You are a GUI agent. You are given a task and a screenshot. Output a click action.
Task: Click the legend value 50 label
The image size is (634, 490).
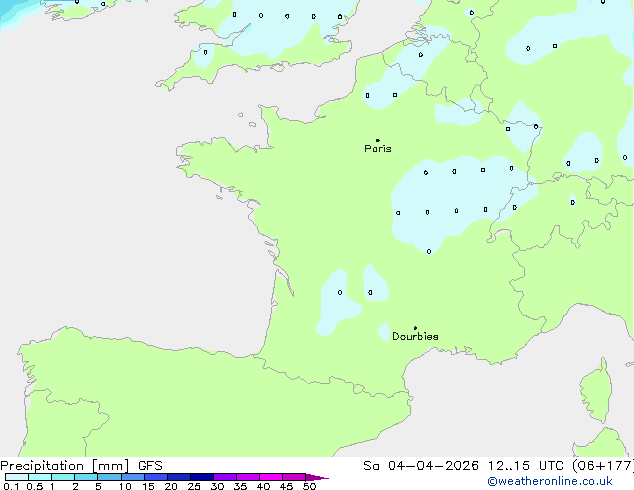click(x=309, y=487)
